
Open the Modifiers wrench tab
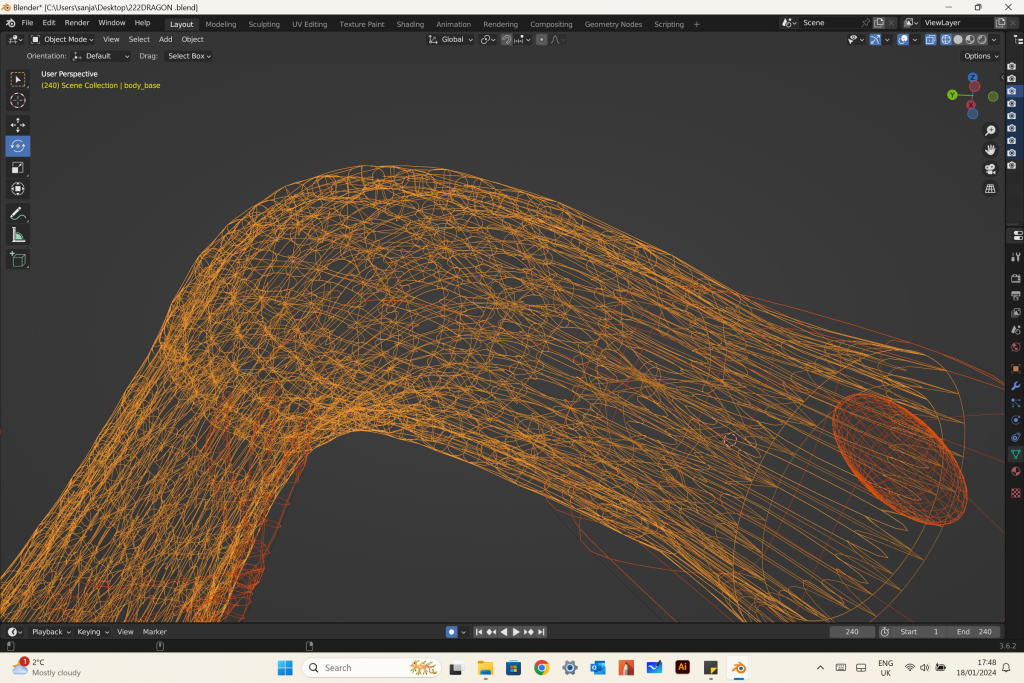(1016, 386)
